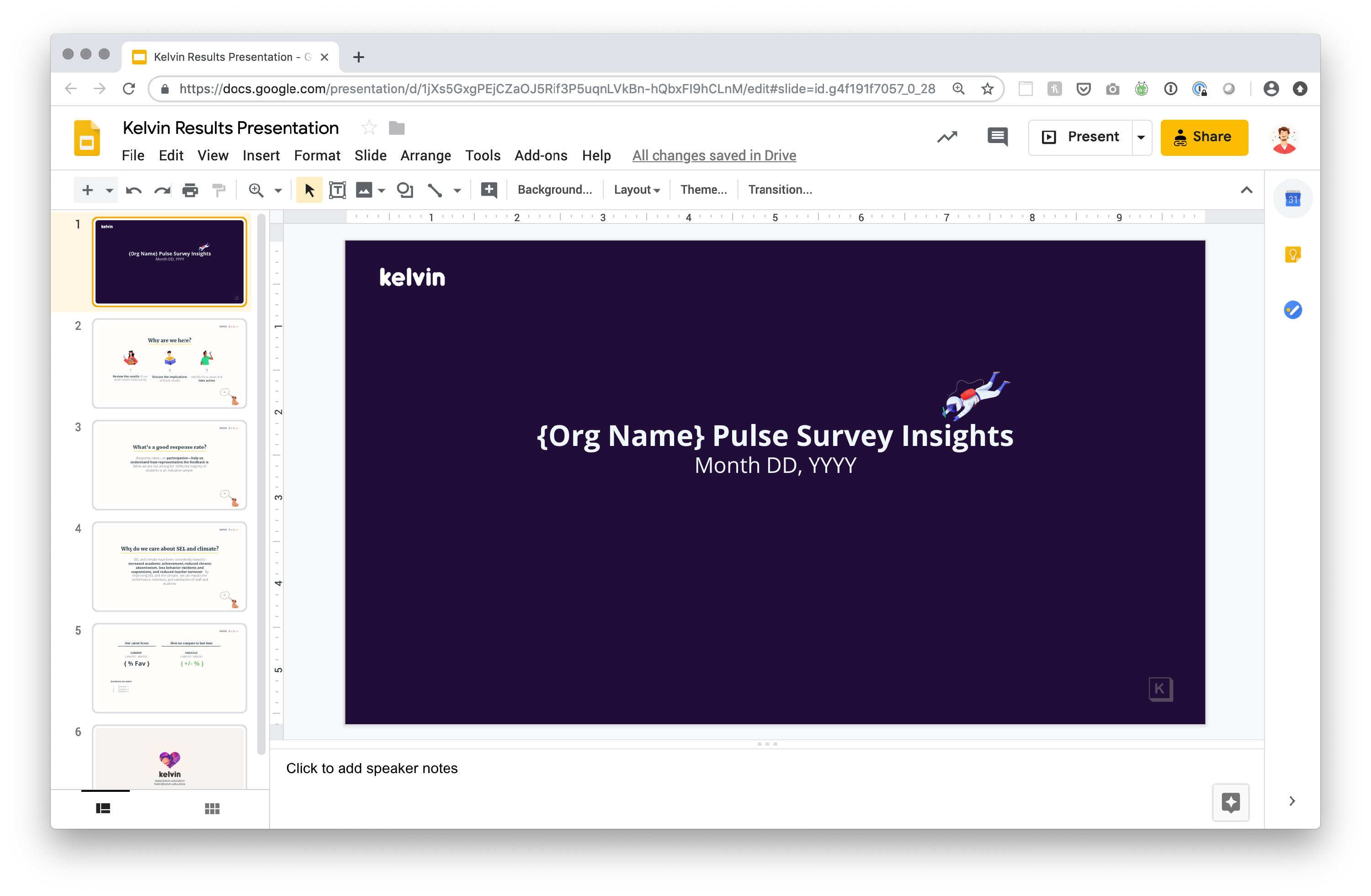Open the Insert menu
1371x896 pixels.
(x=261, y=155)
